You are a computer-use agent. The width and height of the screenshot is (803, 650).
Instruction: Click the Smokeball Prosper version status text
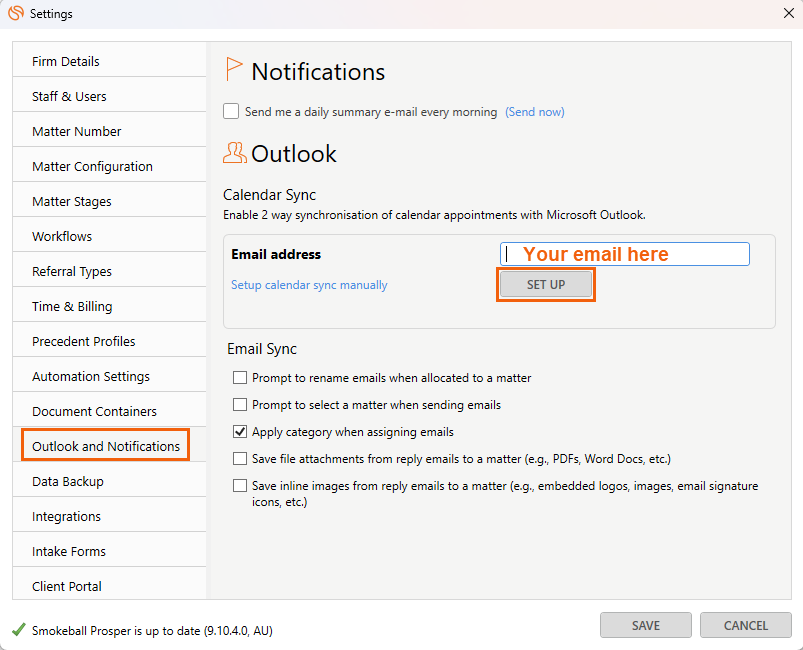tap(152, 631)
